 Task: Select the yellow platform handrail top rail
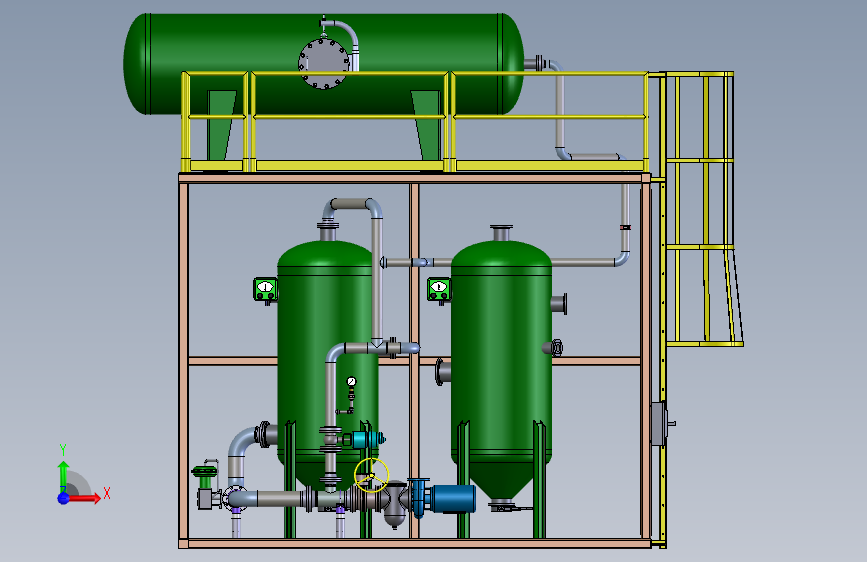415,73
